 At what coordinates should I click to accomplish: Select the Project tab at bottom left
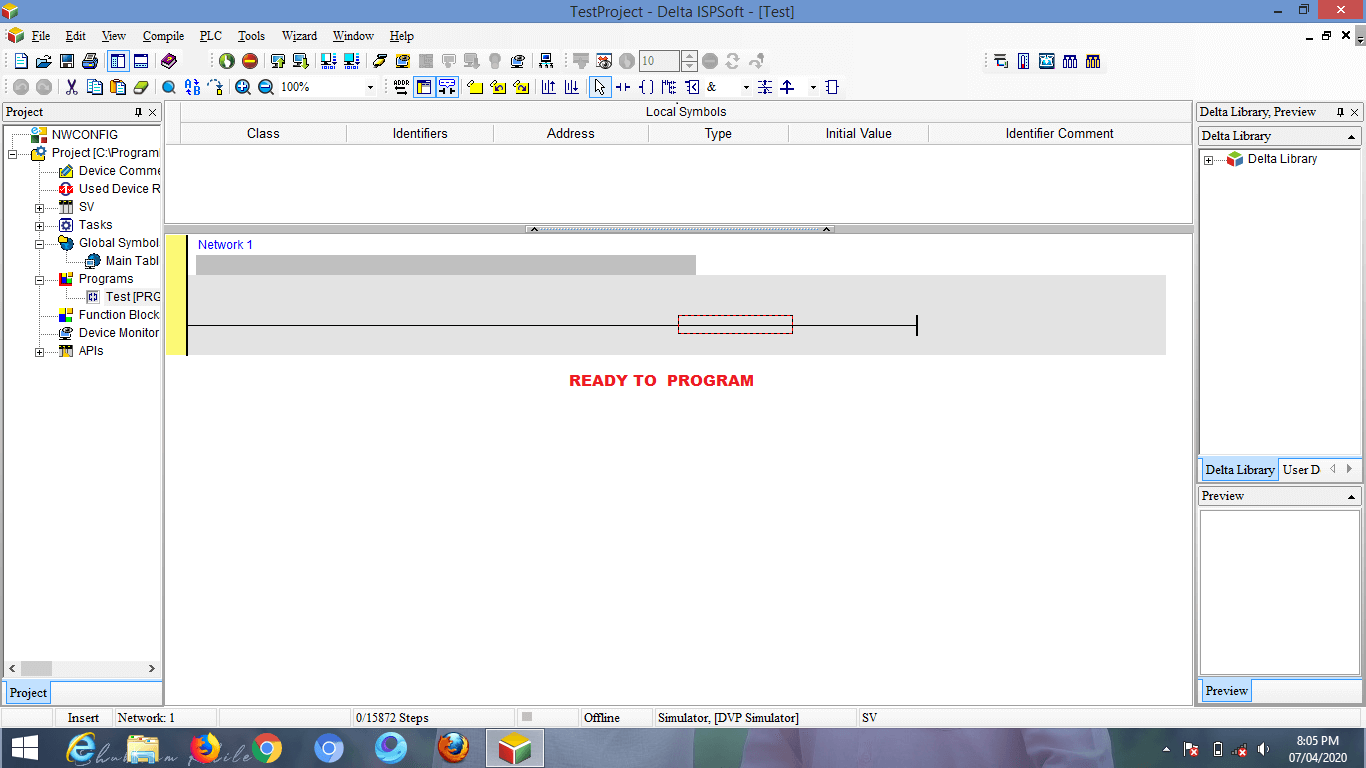click(x=28, y=692)
